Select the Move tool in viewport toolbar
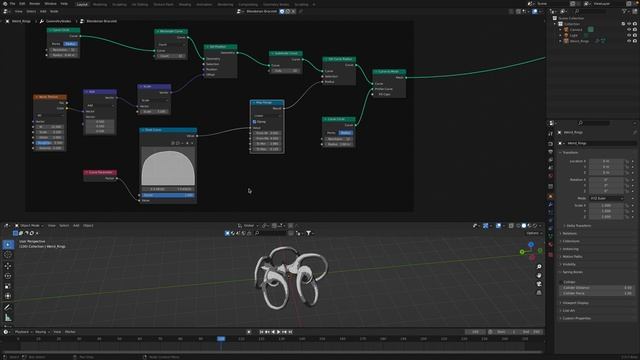 [x=8, y=266]
